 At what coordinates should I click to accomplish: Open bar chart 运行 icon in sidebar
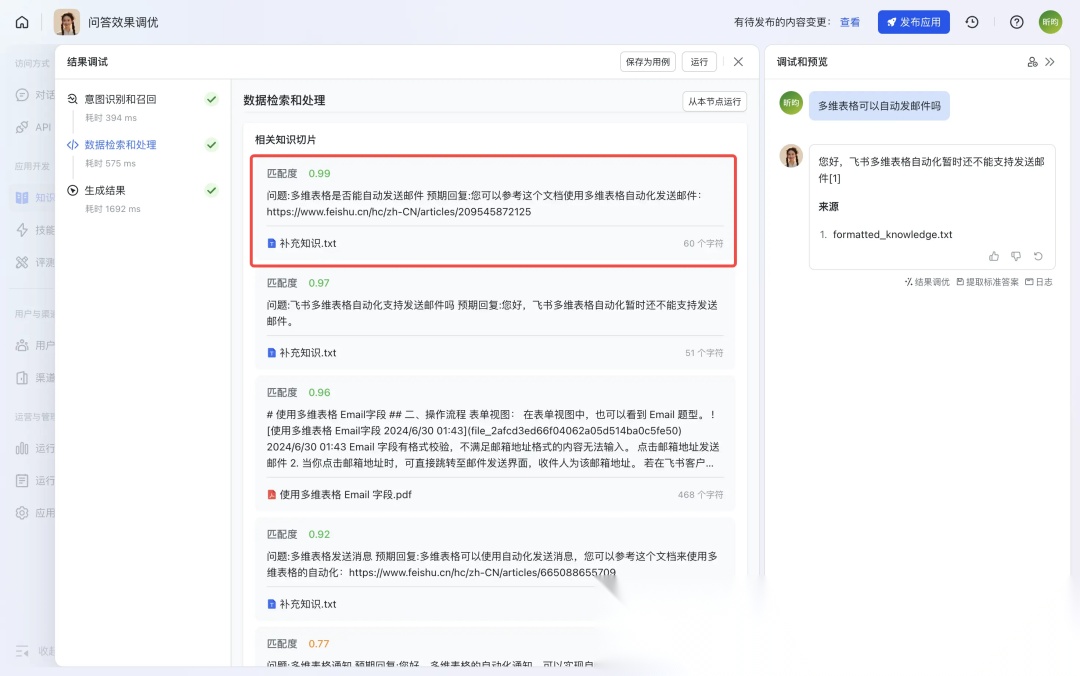tap(22, 448)
